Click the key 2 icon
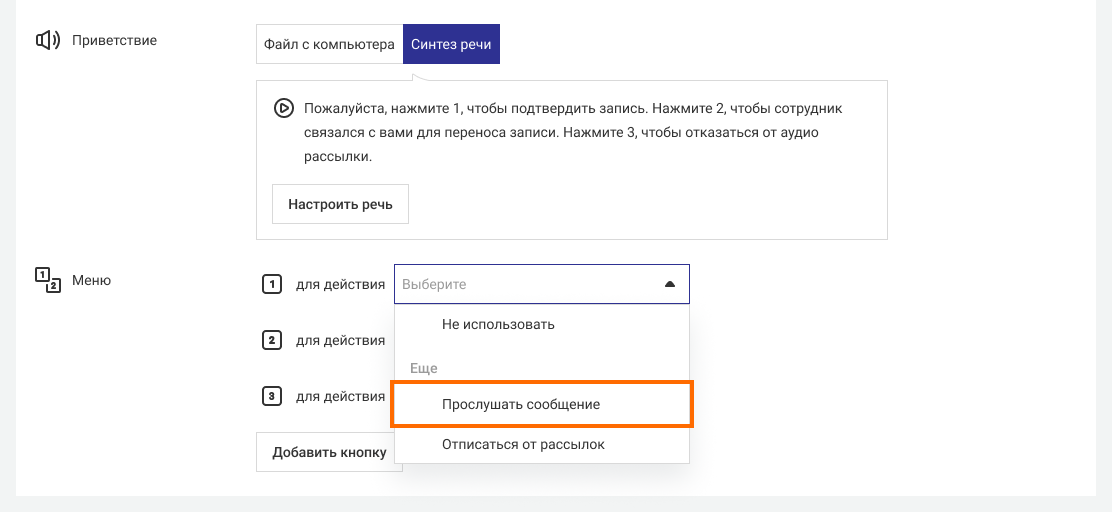Viewport: 1112px width, 512px height. click(x=271, y=340)
